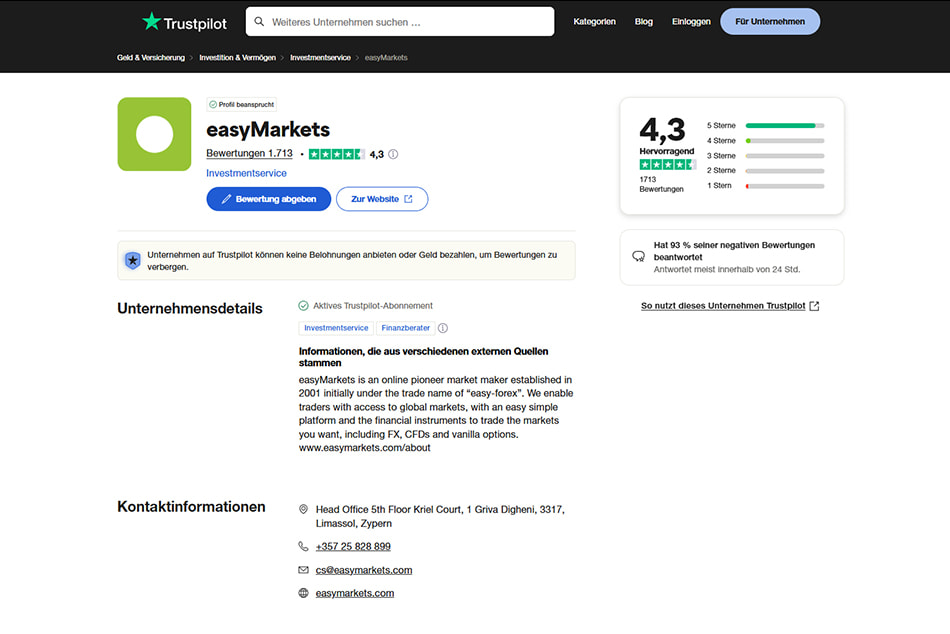Click the location pin address icon
Image resolution: width=950 pixels, height=634 pixels.
coord(304,509)
